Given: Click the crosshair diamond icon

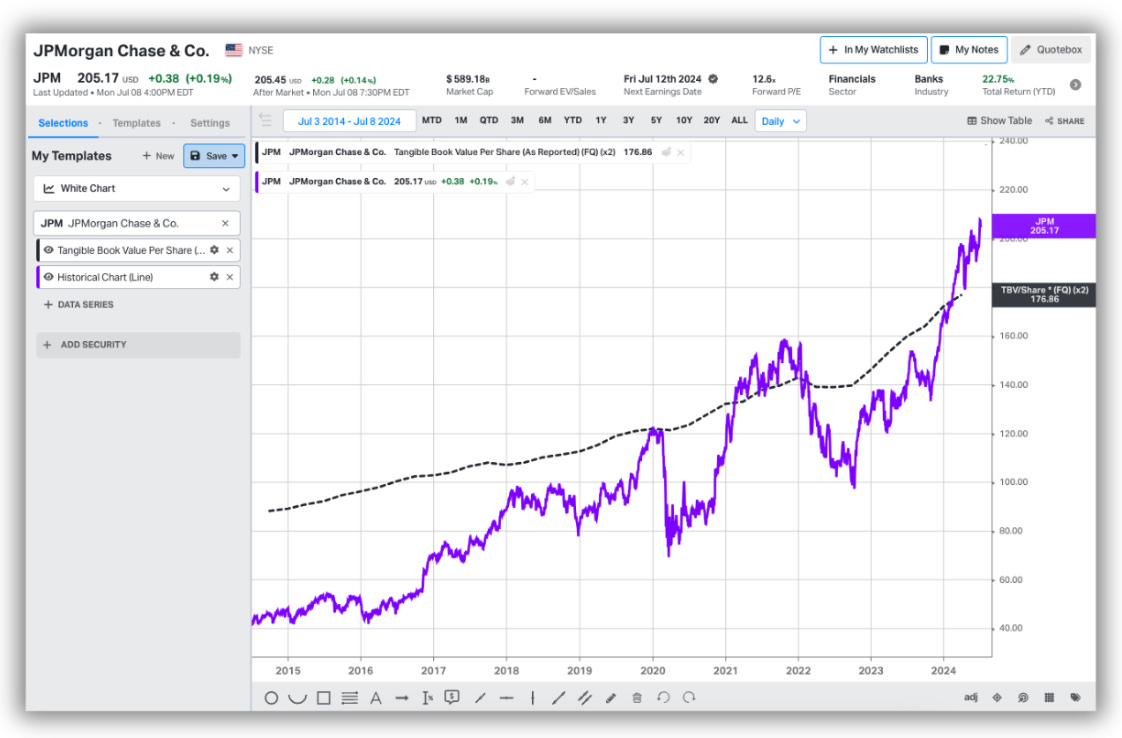Looking at the screenshot, I should (997, 697).
